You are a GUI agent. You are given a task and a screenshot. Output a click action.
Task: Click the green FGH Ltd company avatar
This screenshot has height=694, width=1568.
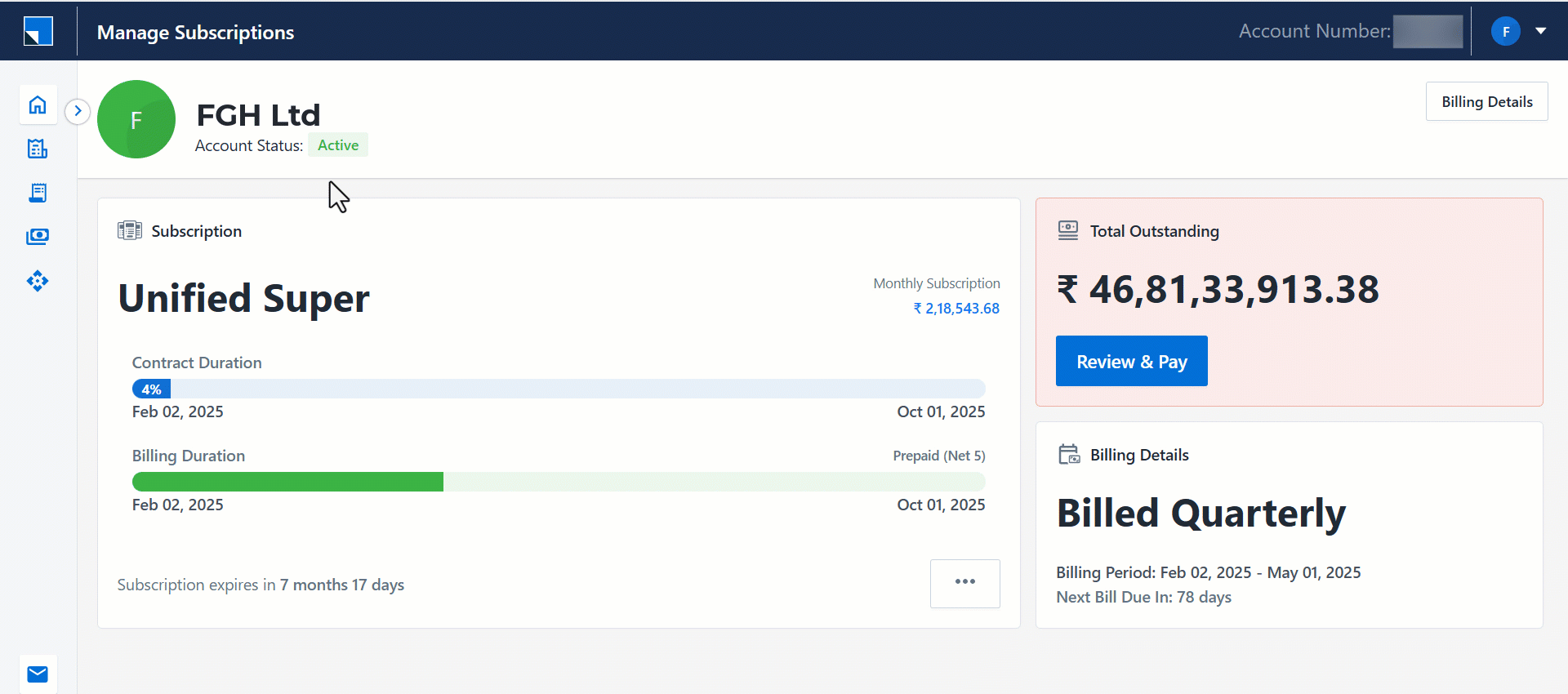click(x=136, y=119)
